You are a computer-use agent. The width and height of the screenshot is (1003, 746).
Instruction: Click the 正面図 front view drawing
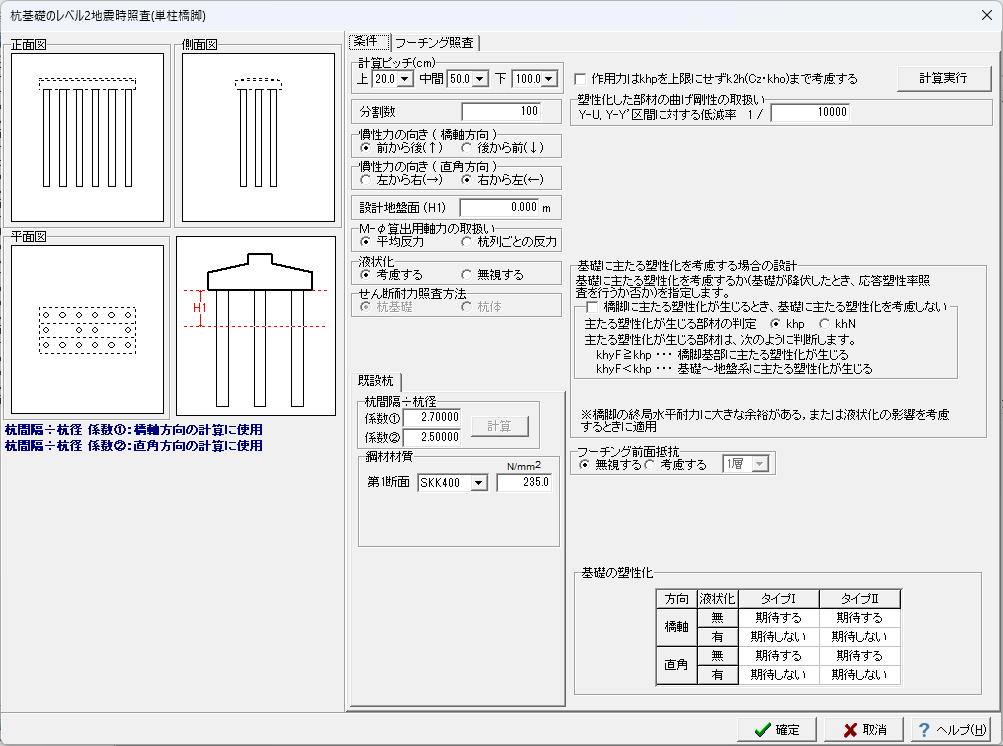pos(88,138)
